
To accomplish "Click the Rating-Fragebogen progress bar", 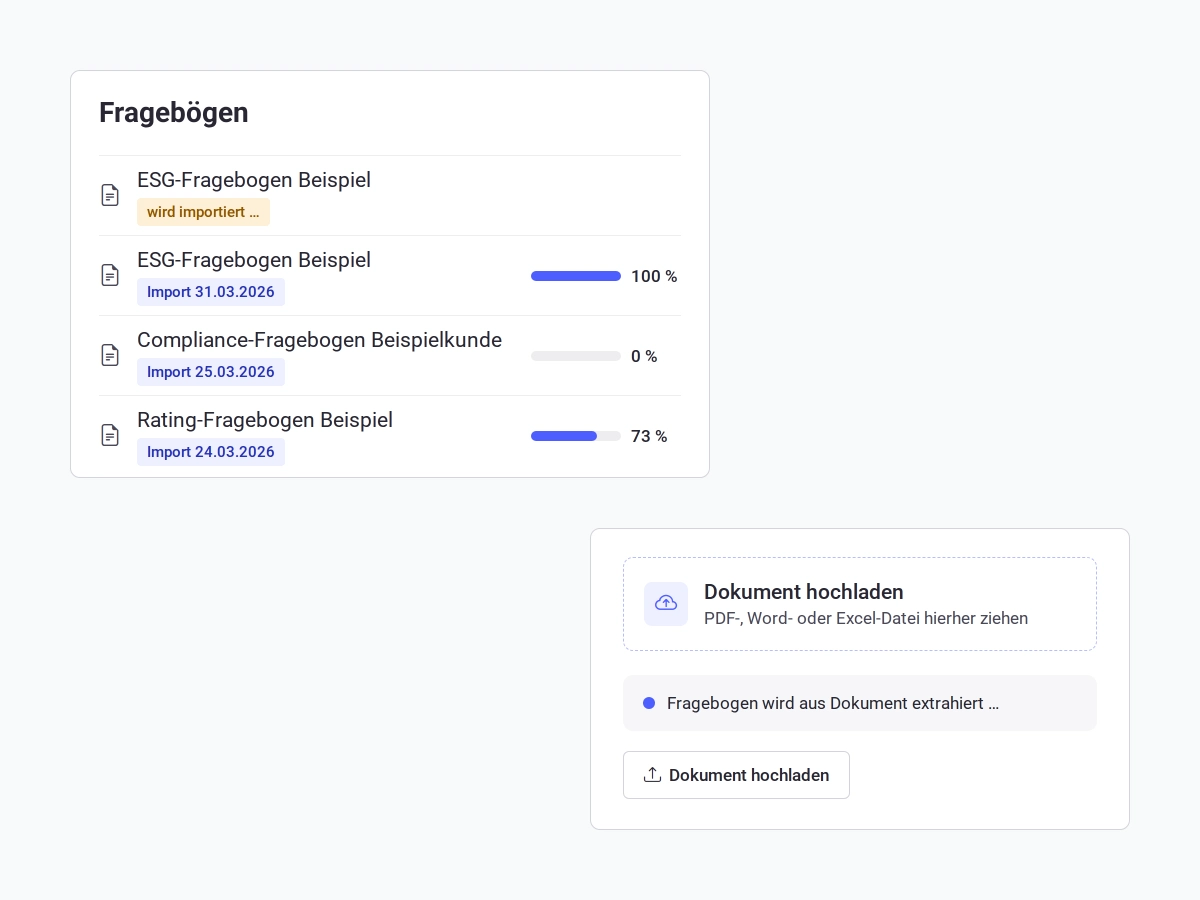I will tap(576, 436).
